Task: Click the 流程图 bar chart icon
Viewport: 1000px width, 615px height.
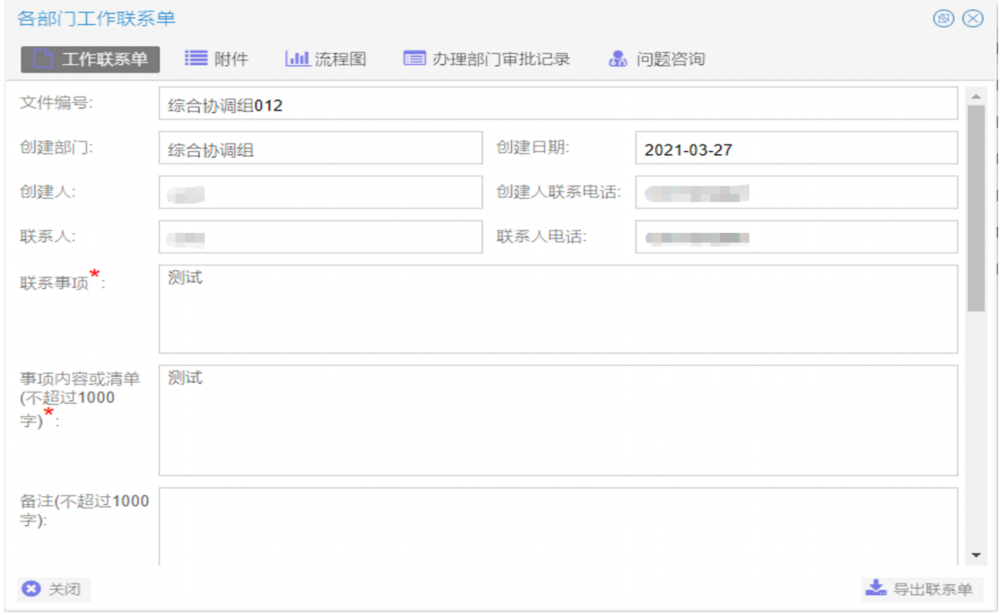Action: tap(297, 59)
